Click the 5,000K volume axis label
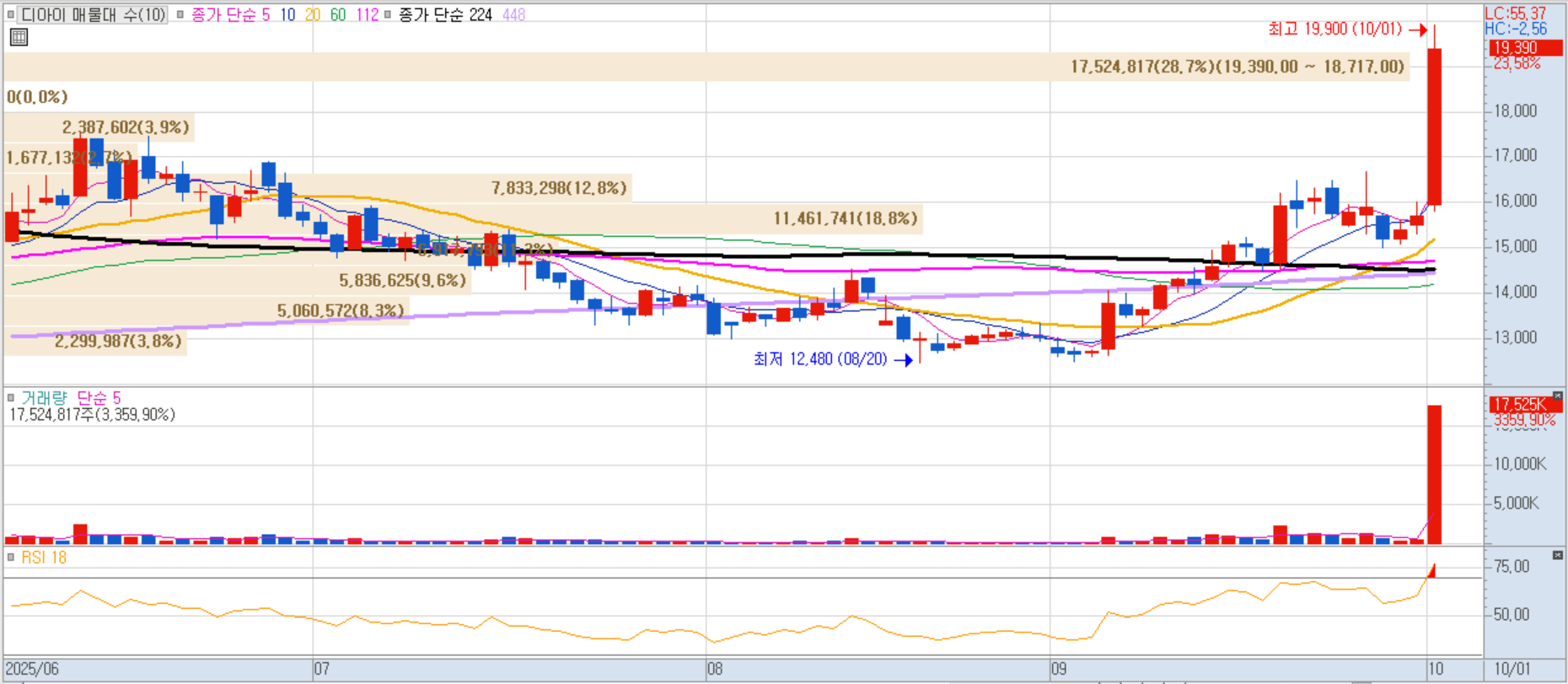Screen dimensions: 1568x684 tap(1516, 504)
